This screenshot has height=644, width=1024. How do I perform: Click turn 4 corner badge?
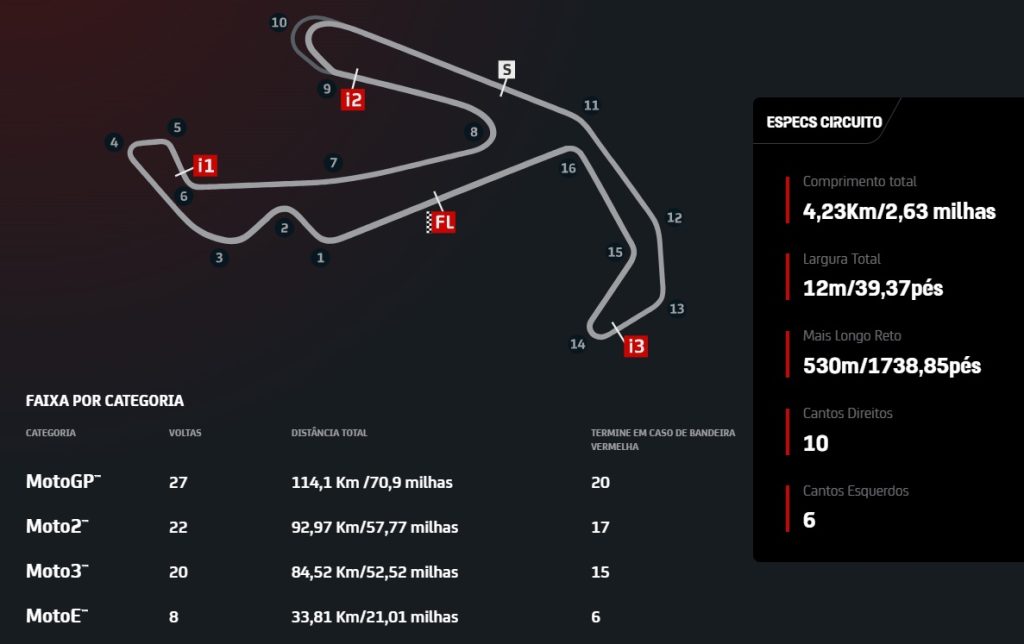(114, 142)
